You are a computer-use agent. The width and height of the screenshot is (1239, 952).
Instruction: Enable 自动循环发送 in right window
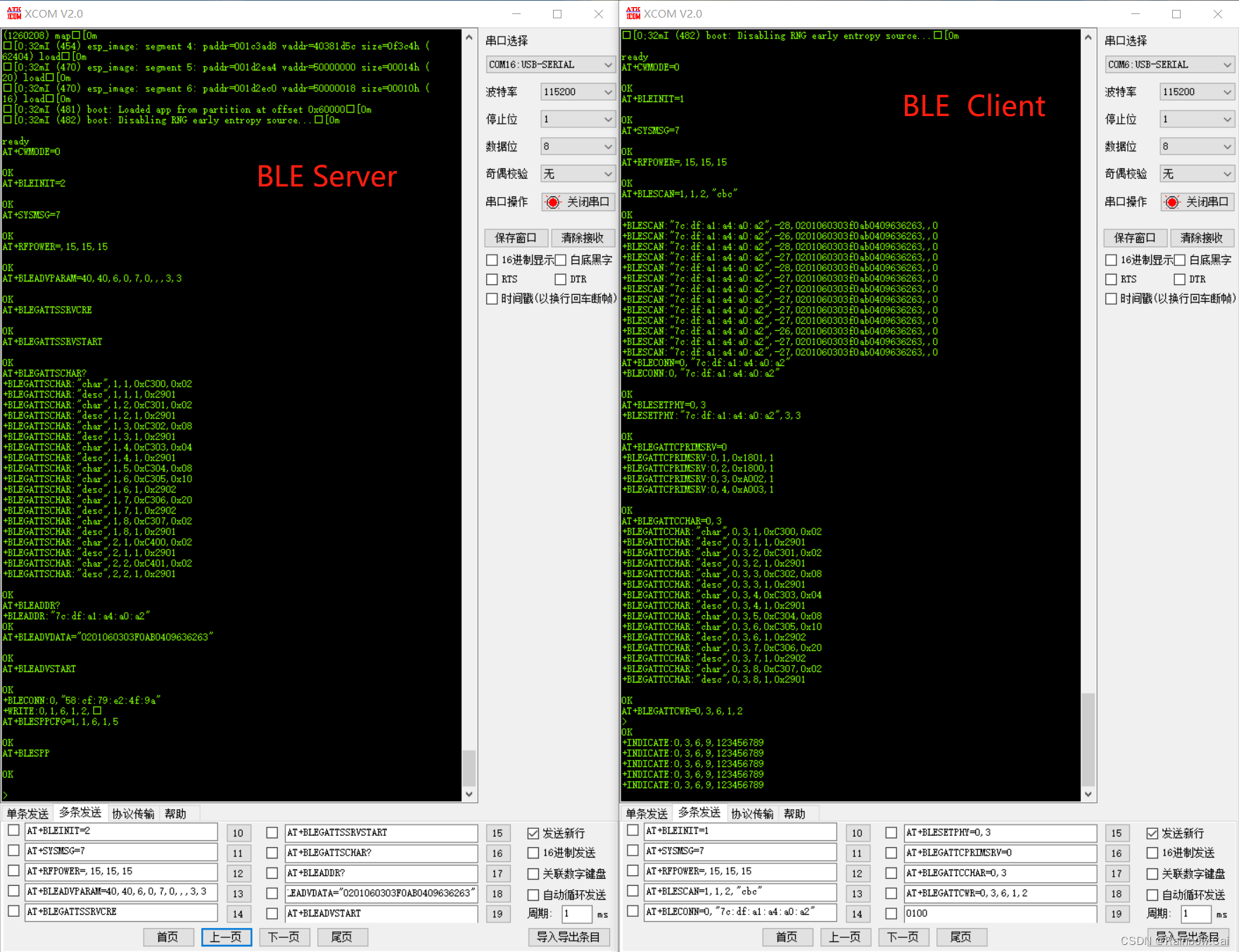click(1152, 895)
